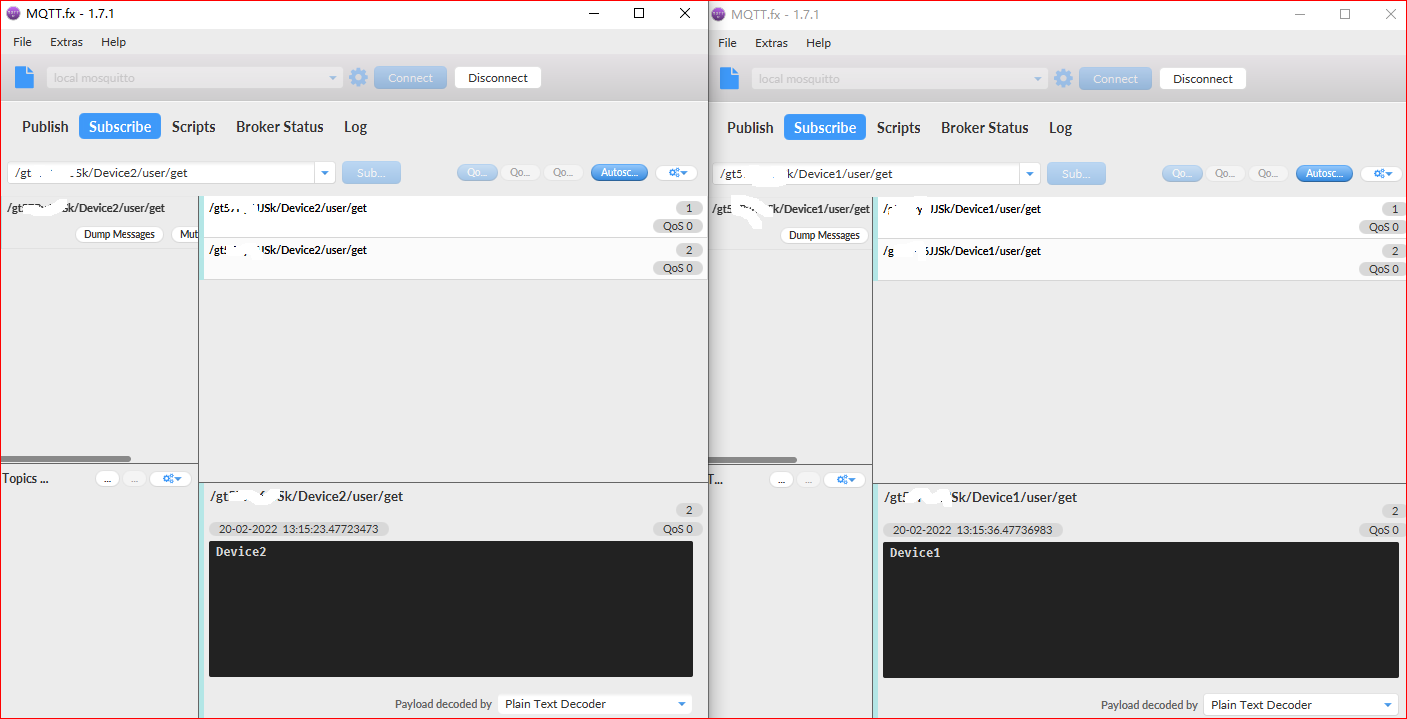
Task: Open File menu in right window
Action: (x=727, y=43)
